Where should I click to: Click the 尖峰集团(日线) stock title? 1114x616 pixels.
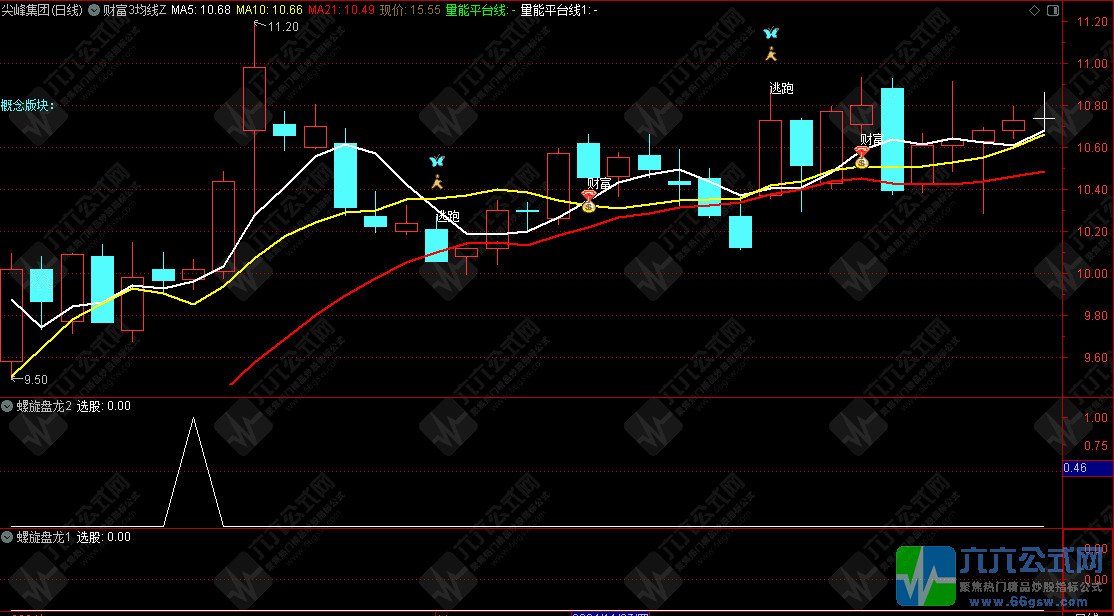[42, 9]
